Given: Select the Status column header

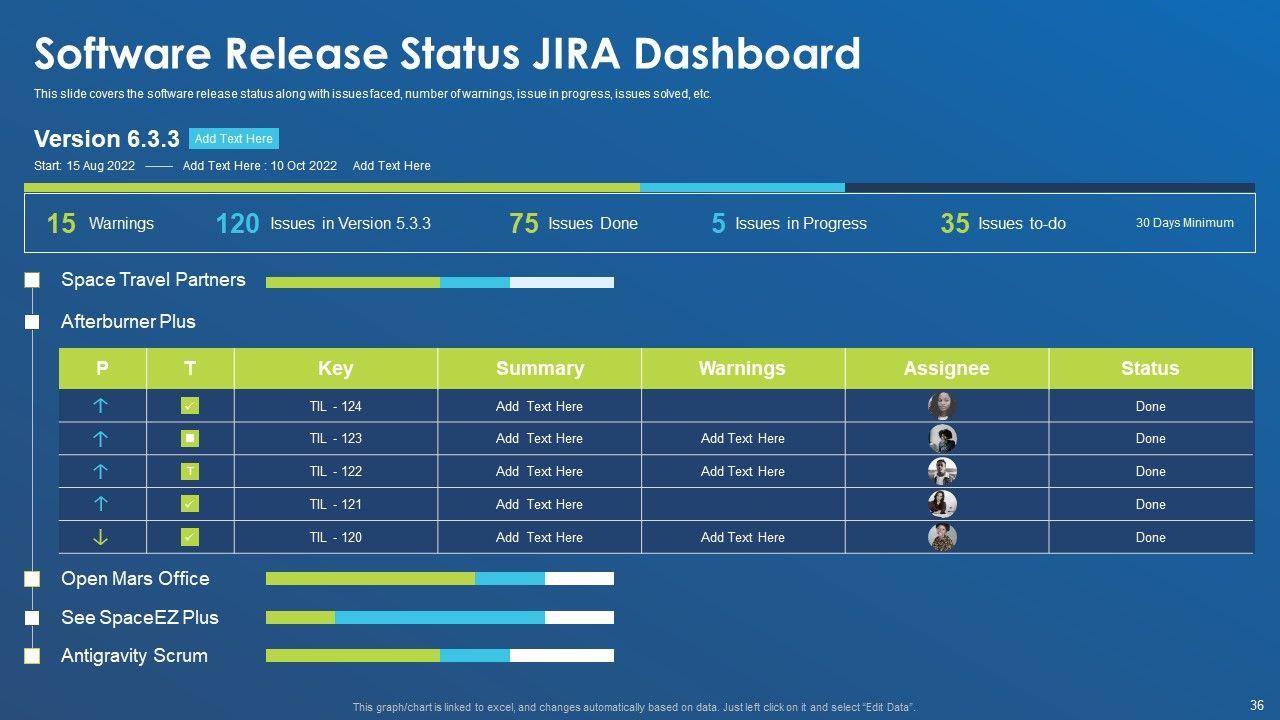Looking at the screenshot, I should point(1150,368).
